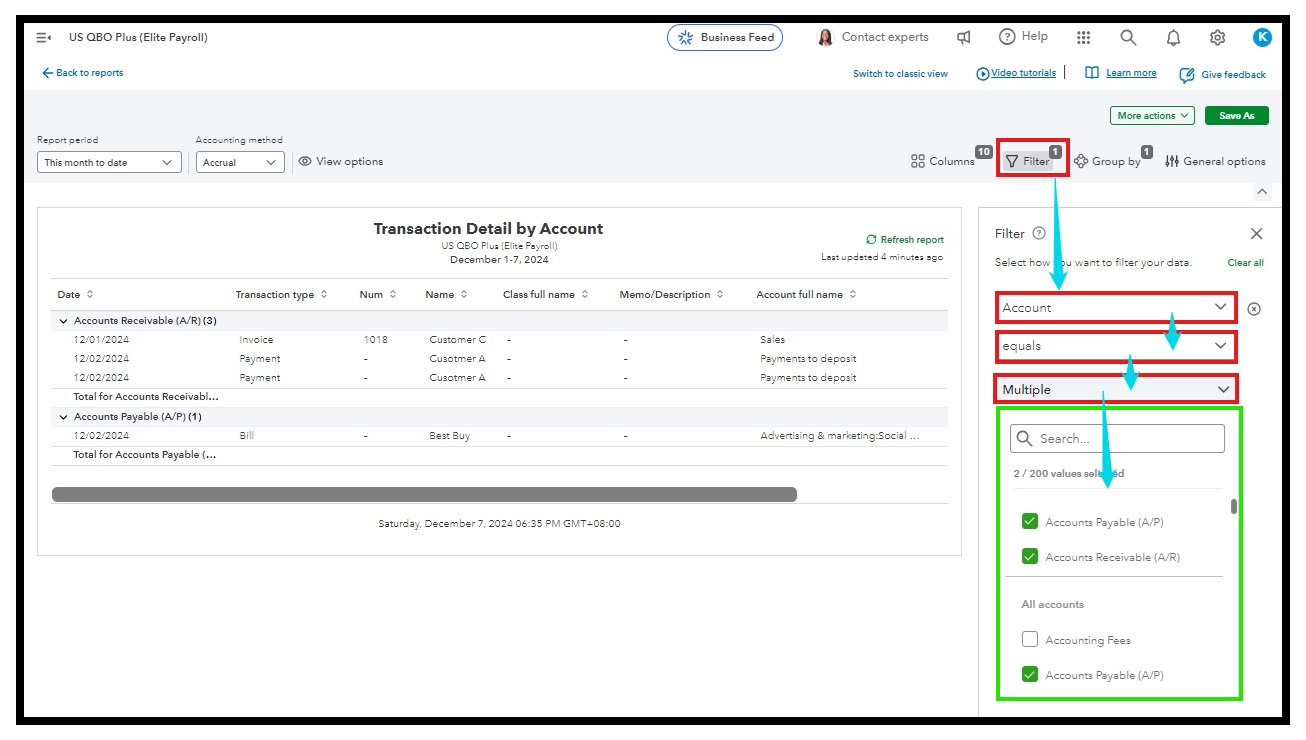Open Group by options
The width and height of the screenshot is (1306, 740).
(x=1083, y=160)
